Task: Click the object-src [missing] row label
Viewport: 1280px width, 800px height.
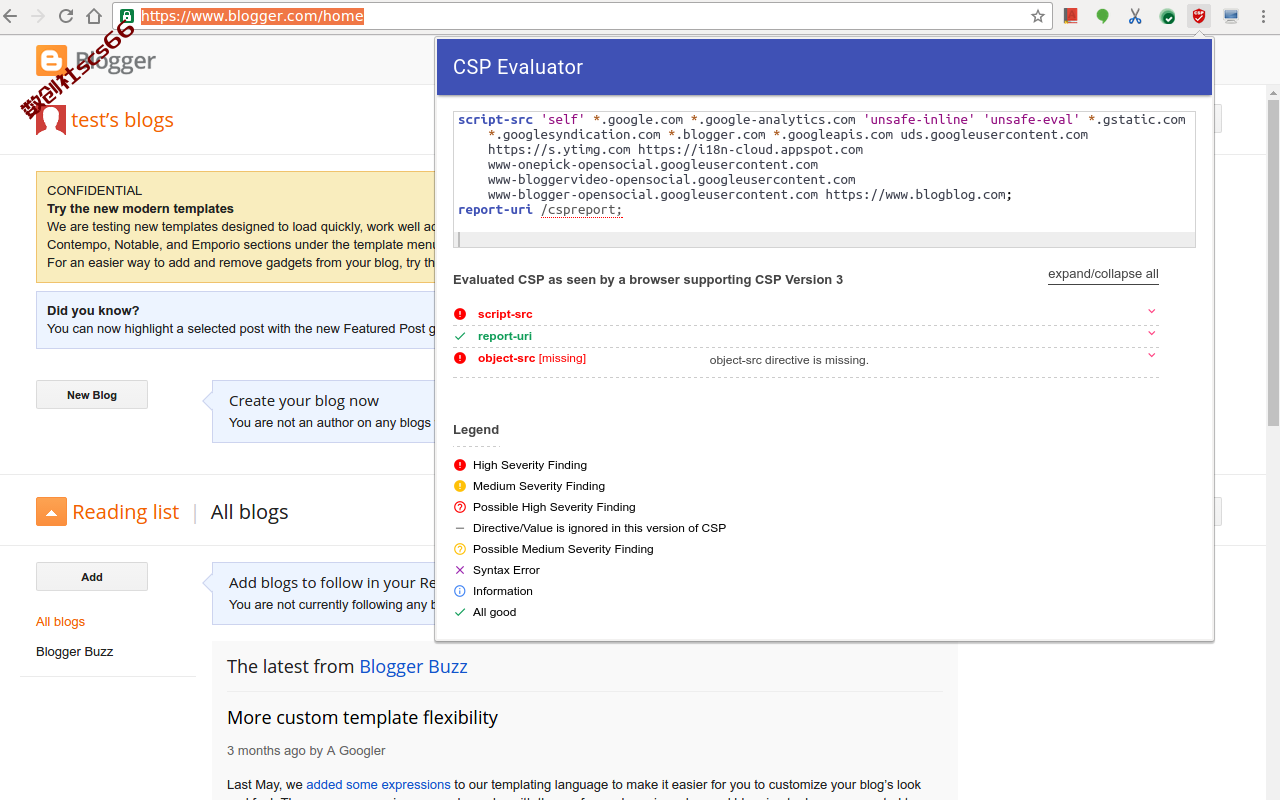Action: (x=532, y=358)
